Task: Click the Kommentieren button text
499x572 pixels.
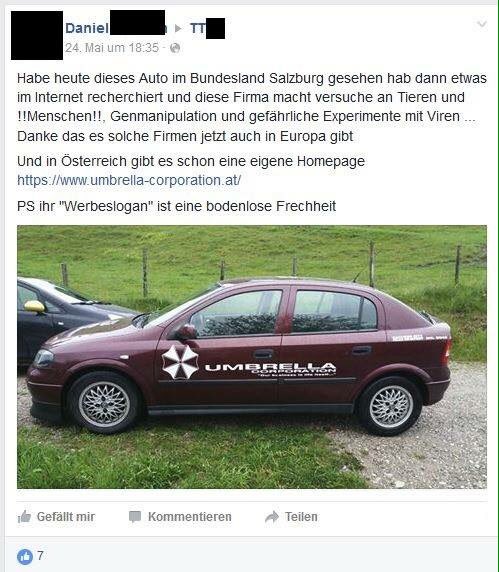Action: 190,517
